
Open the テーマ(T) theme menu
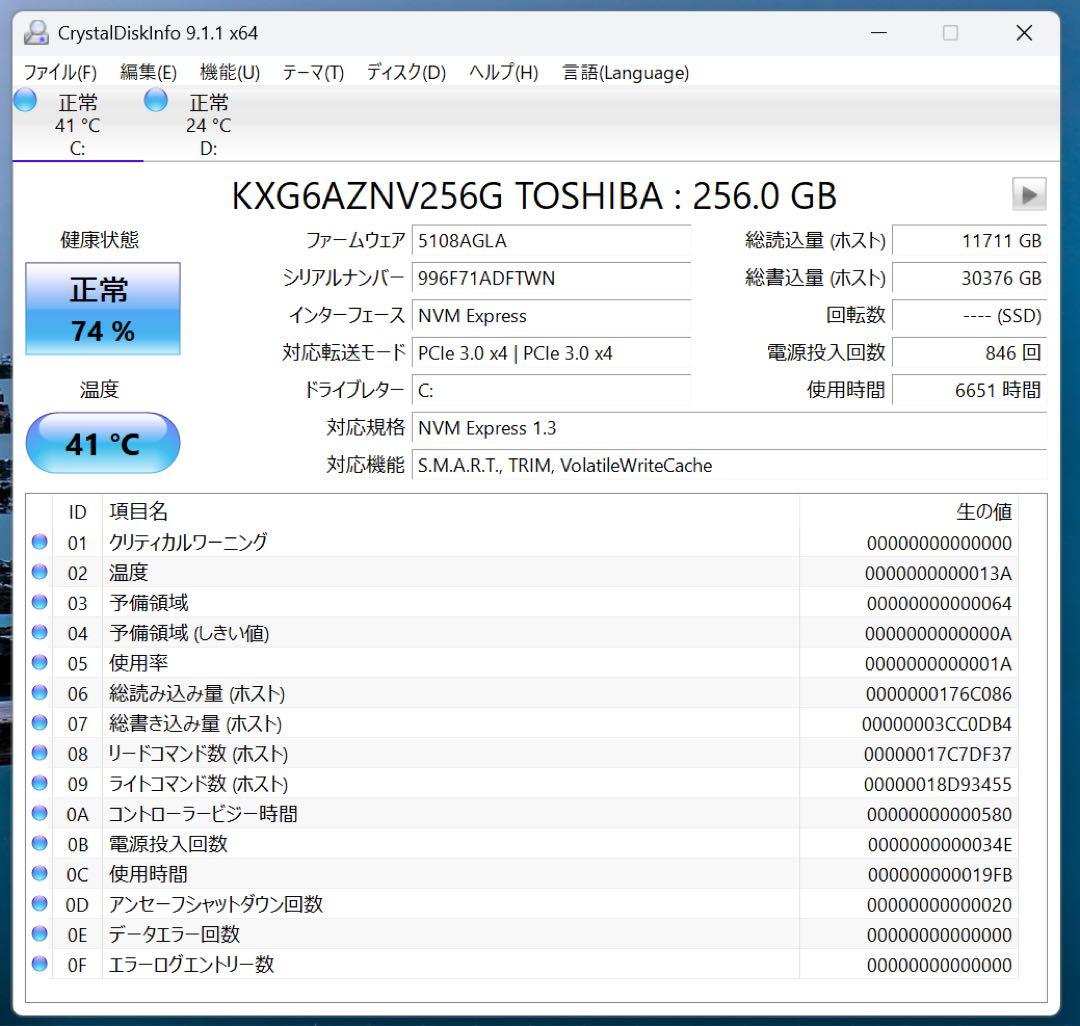coord(312,72)
